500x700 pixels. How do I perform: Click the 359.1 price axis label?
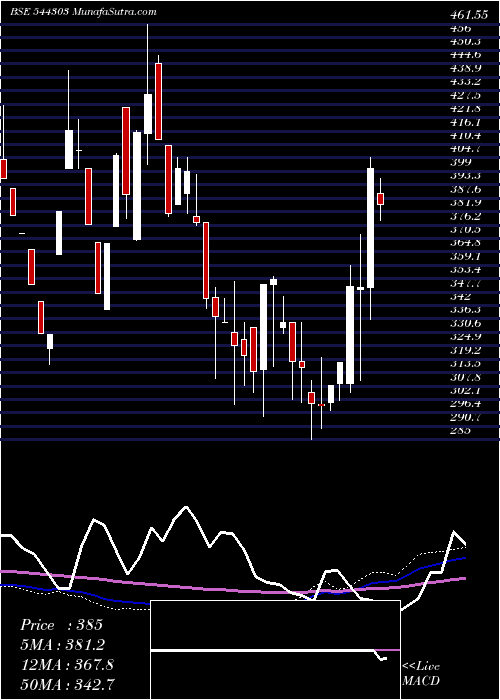pos(466,256)
